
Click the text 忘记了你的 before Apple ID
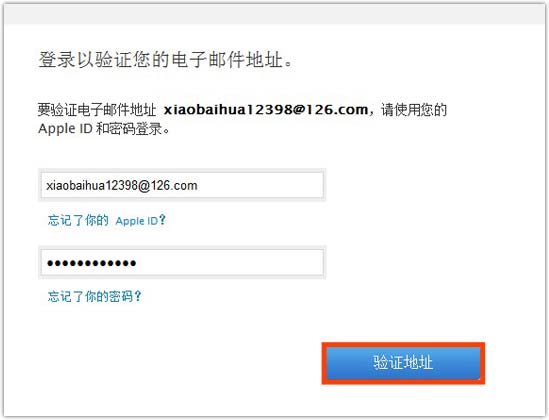[x=78, y=220]
